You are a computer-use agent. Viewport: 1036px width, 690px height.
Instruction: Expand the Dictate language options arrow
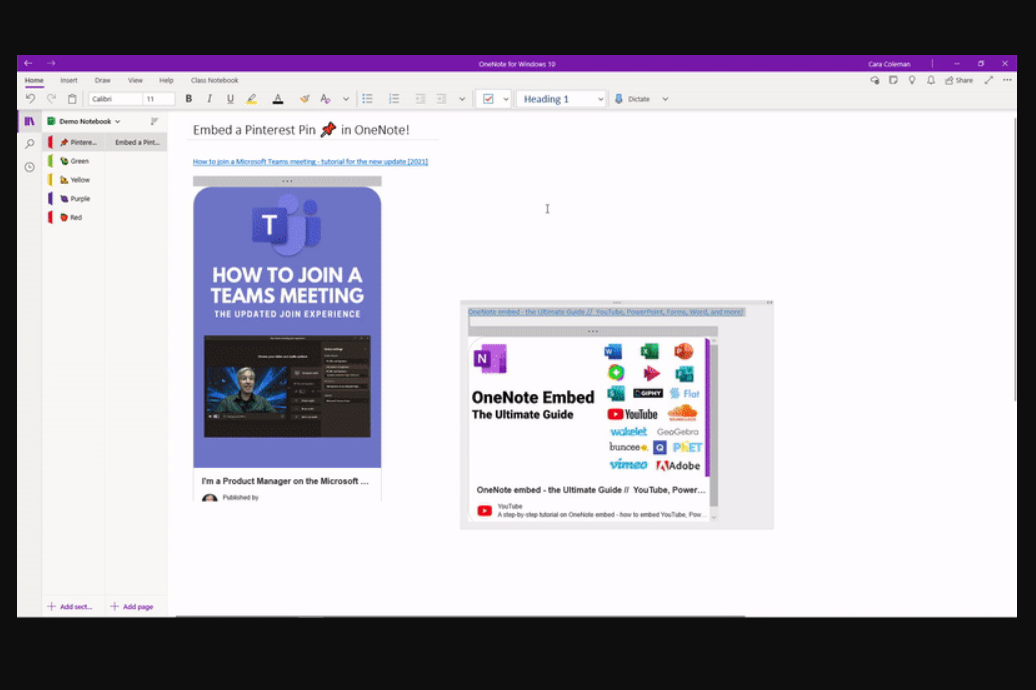[x=665, y=99]
